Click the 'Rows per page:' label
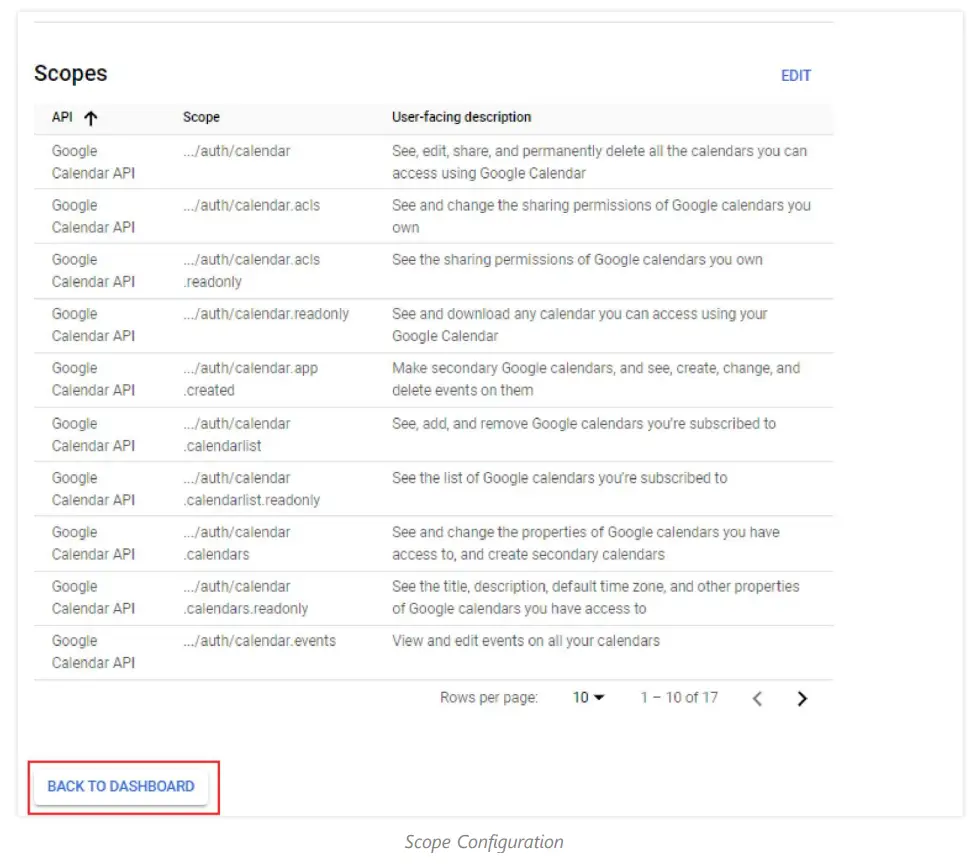The width and height of the screenshot is (979, 865). [489, 698]
